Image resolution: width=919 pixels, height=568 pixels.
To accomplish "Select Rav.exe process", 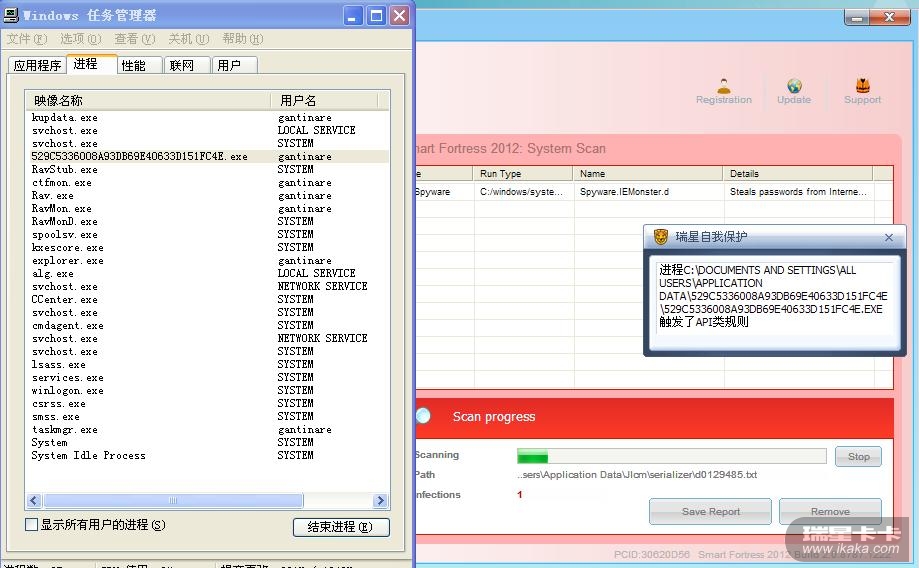I will coord(208,196).
